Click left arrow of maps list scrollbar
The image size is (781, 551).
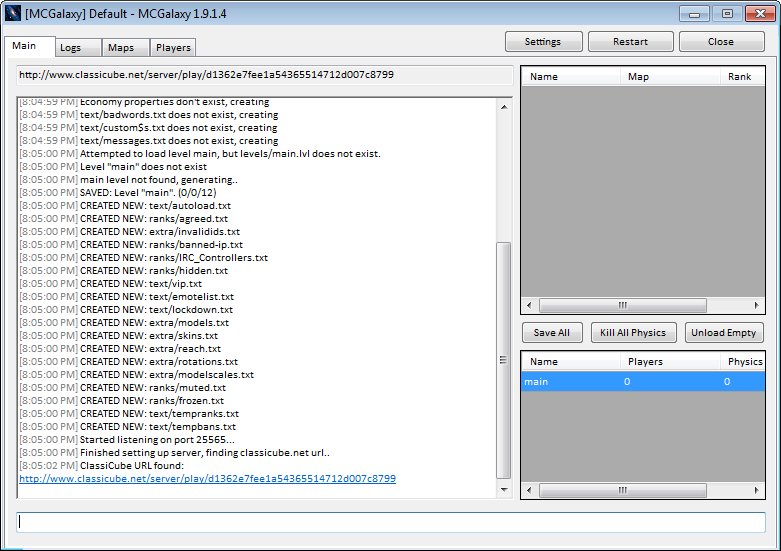tap(529, 491)
